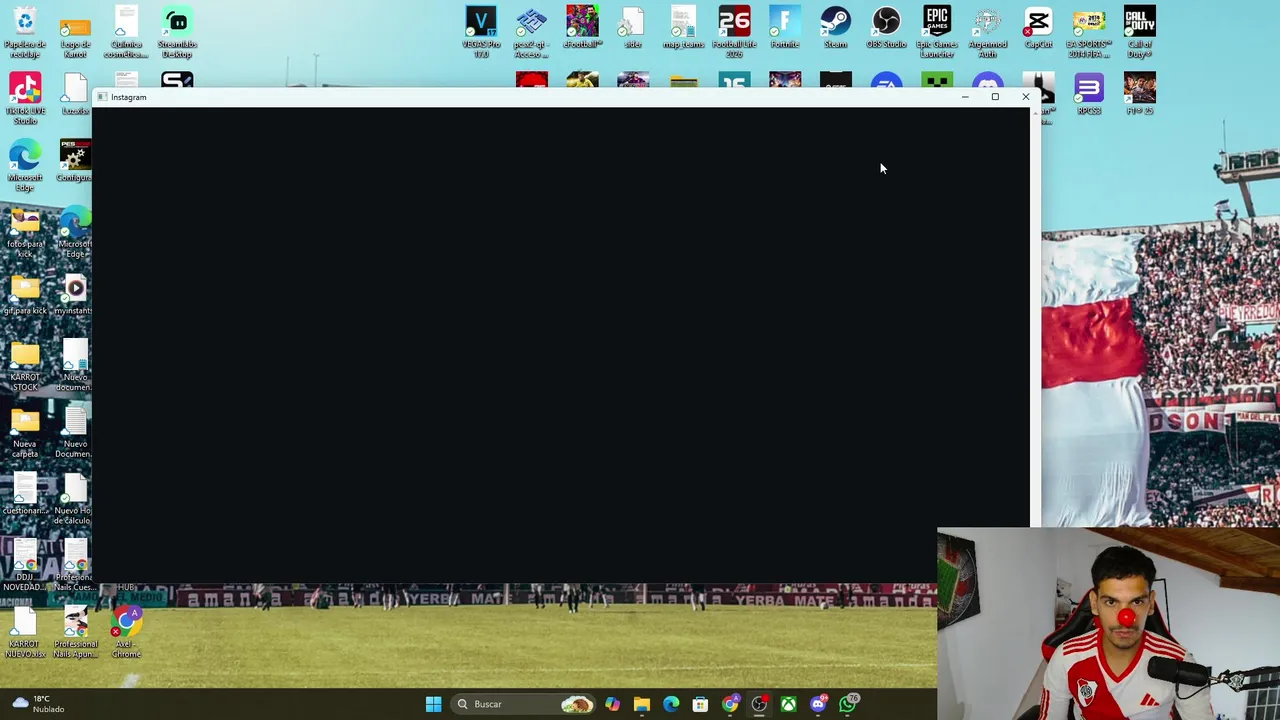Open the fotos para kick folder
Screen dimensions: 1280x720
pyautogui.click(x=25, y=233)
